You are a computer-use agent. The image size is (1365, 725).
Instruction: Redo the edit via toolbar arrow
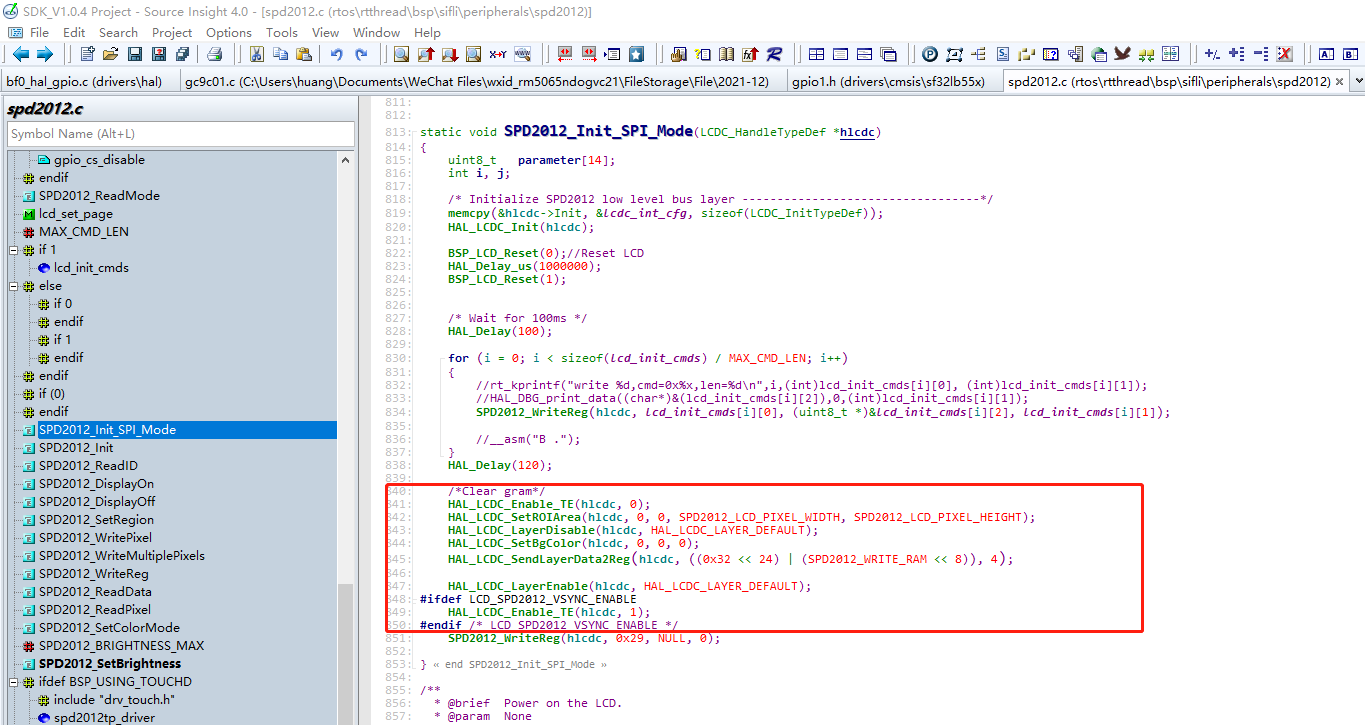click(x=361, y=54)
